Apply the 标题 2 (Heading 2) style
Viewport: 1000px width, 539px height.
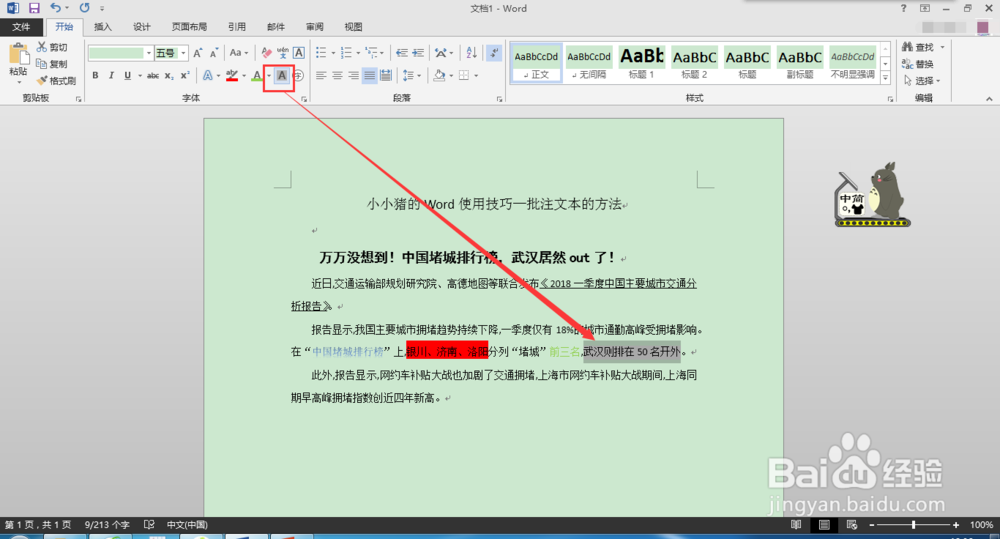coord(695,63)
